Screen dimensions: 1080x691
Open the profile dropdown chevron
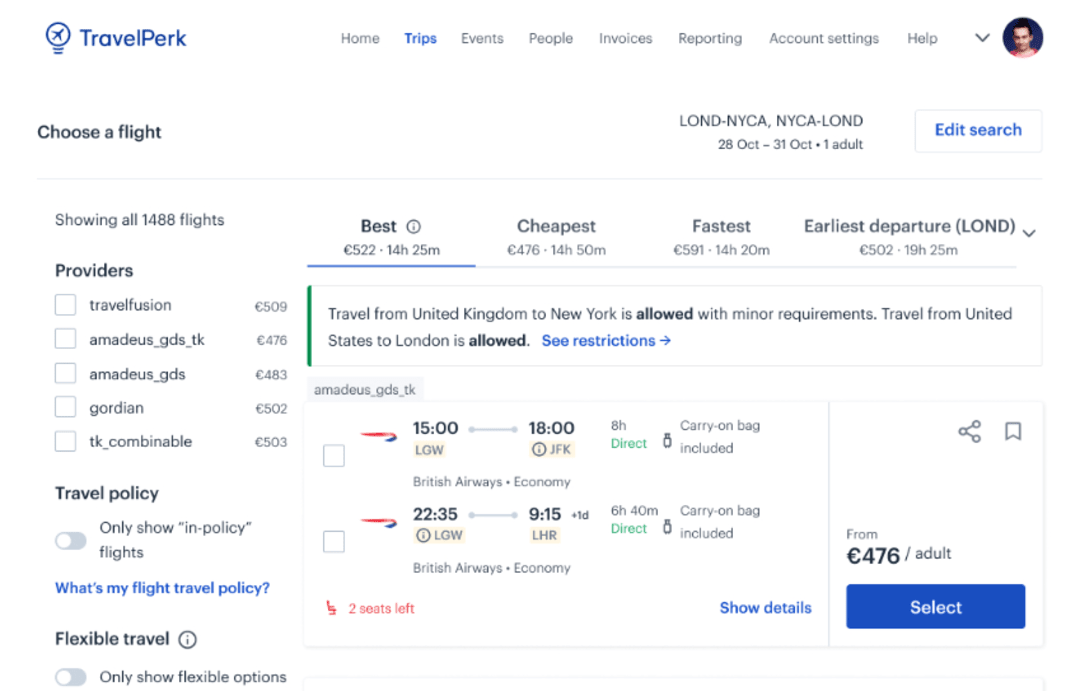pos(980,37)
